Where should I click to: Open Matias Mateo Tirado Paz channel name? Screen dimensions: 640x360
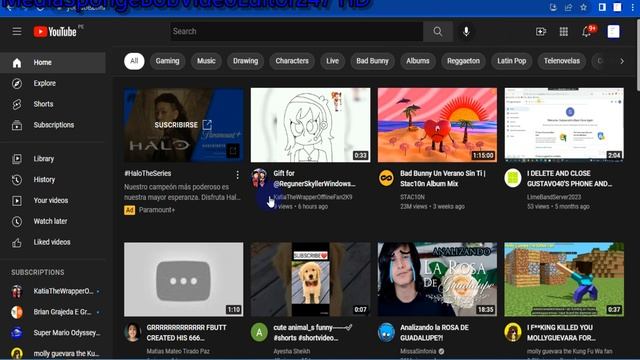[x=178, y=351]
